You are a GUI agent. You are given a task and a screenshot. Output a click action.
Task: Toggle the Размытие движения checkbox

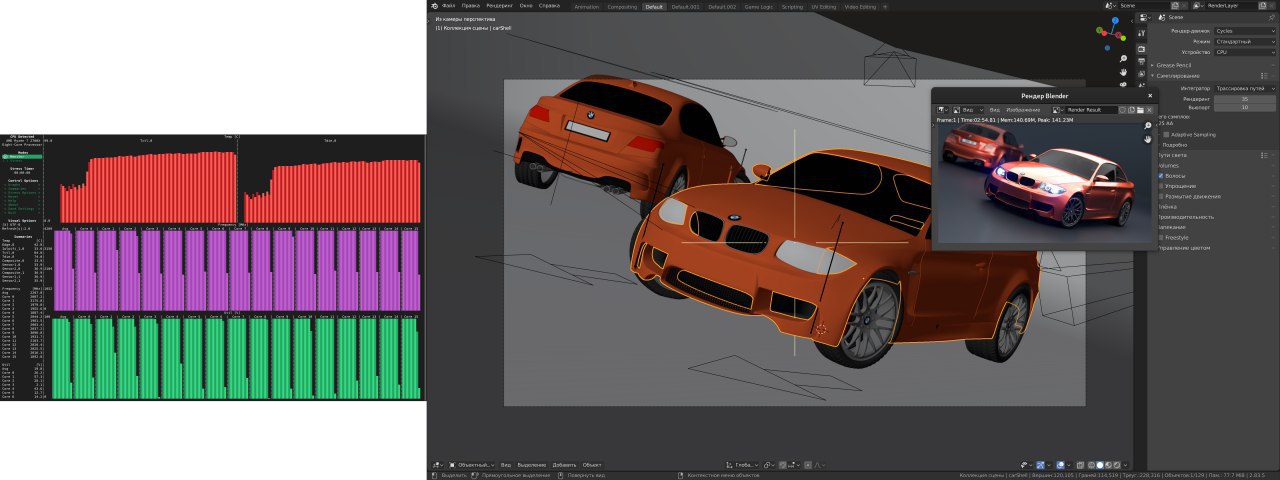click(1161, 196)
